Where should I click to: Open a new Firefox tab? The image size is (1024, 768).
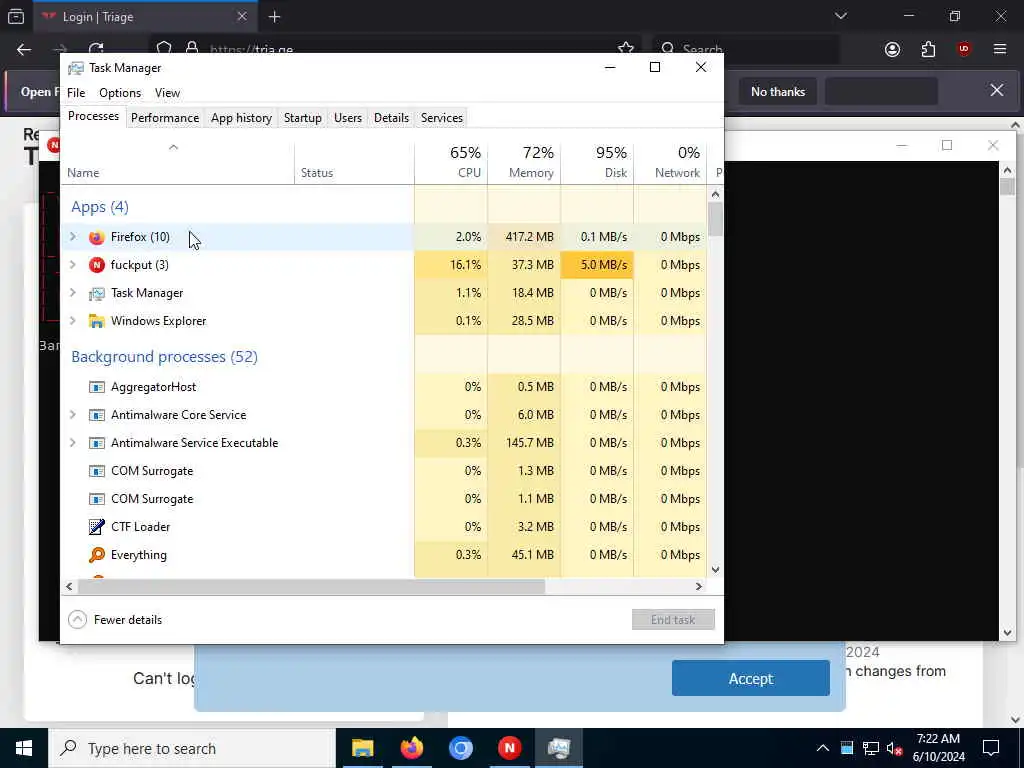point(274,17)
